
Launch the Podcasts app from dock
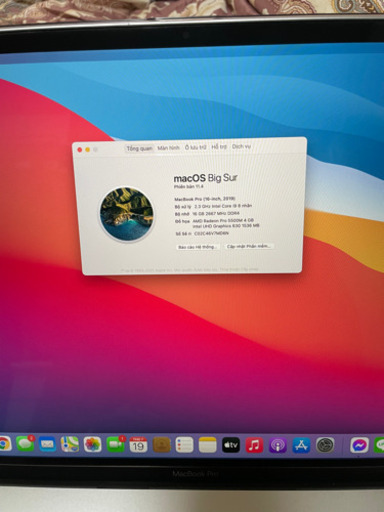click(278, 445)
